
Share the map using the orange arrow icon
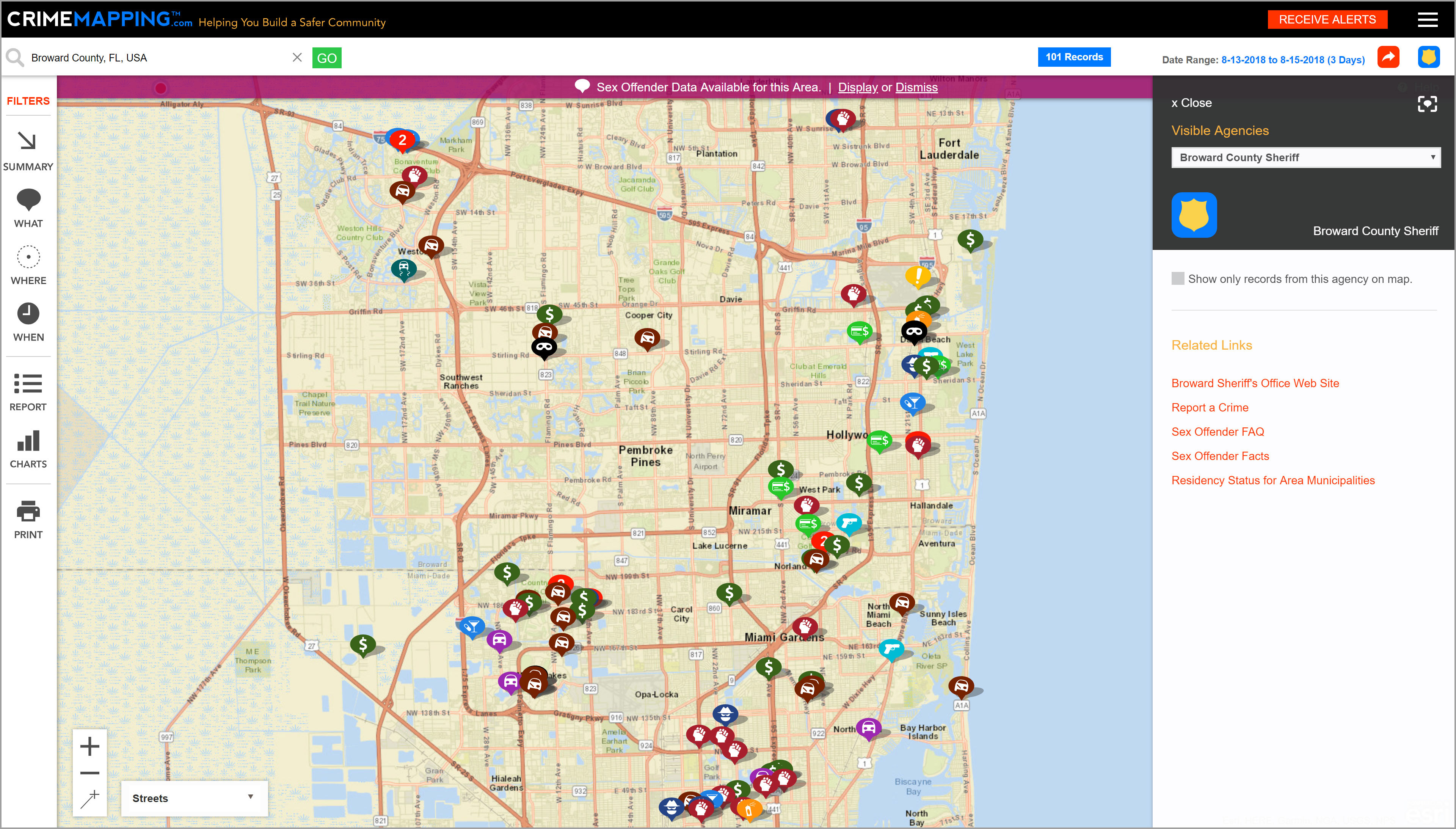point(1388,57)
